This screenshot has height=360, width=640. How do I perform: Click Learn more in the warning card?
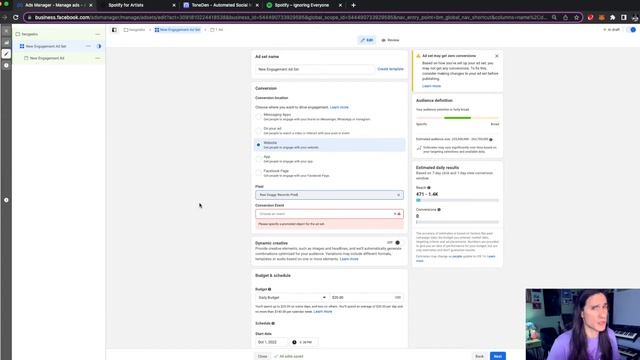tap(431, 86)
